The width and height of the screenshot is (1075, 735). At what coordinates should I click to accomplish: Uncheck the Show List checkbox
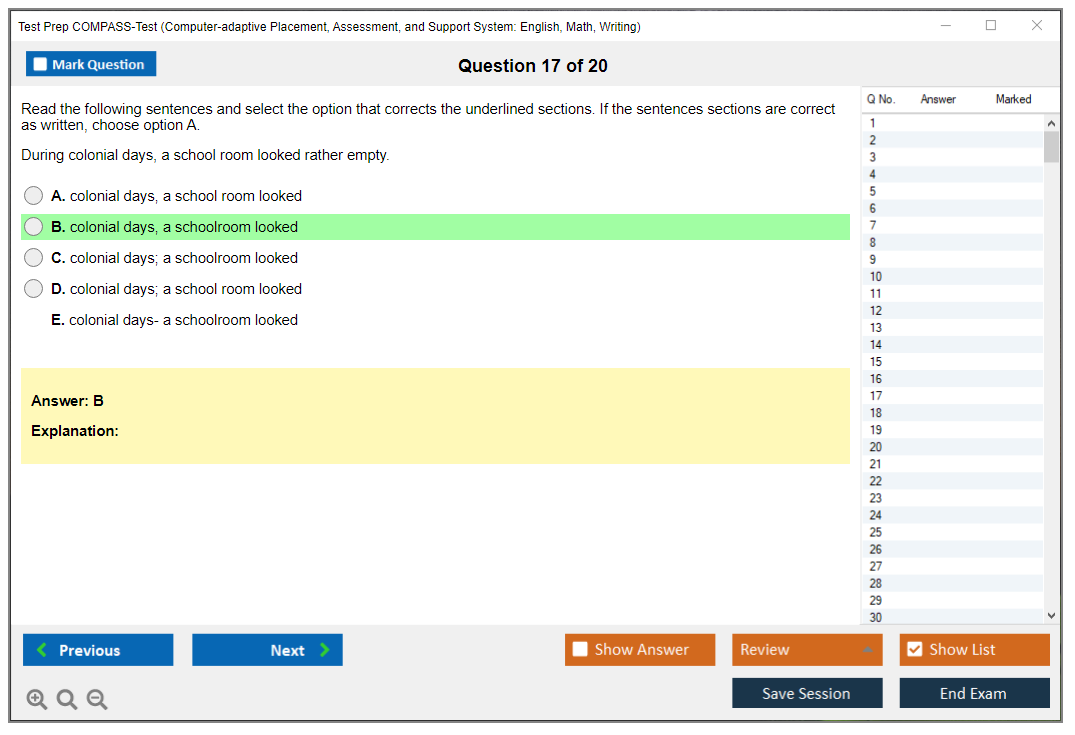click(914, 650)
